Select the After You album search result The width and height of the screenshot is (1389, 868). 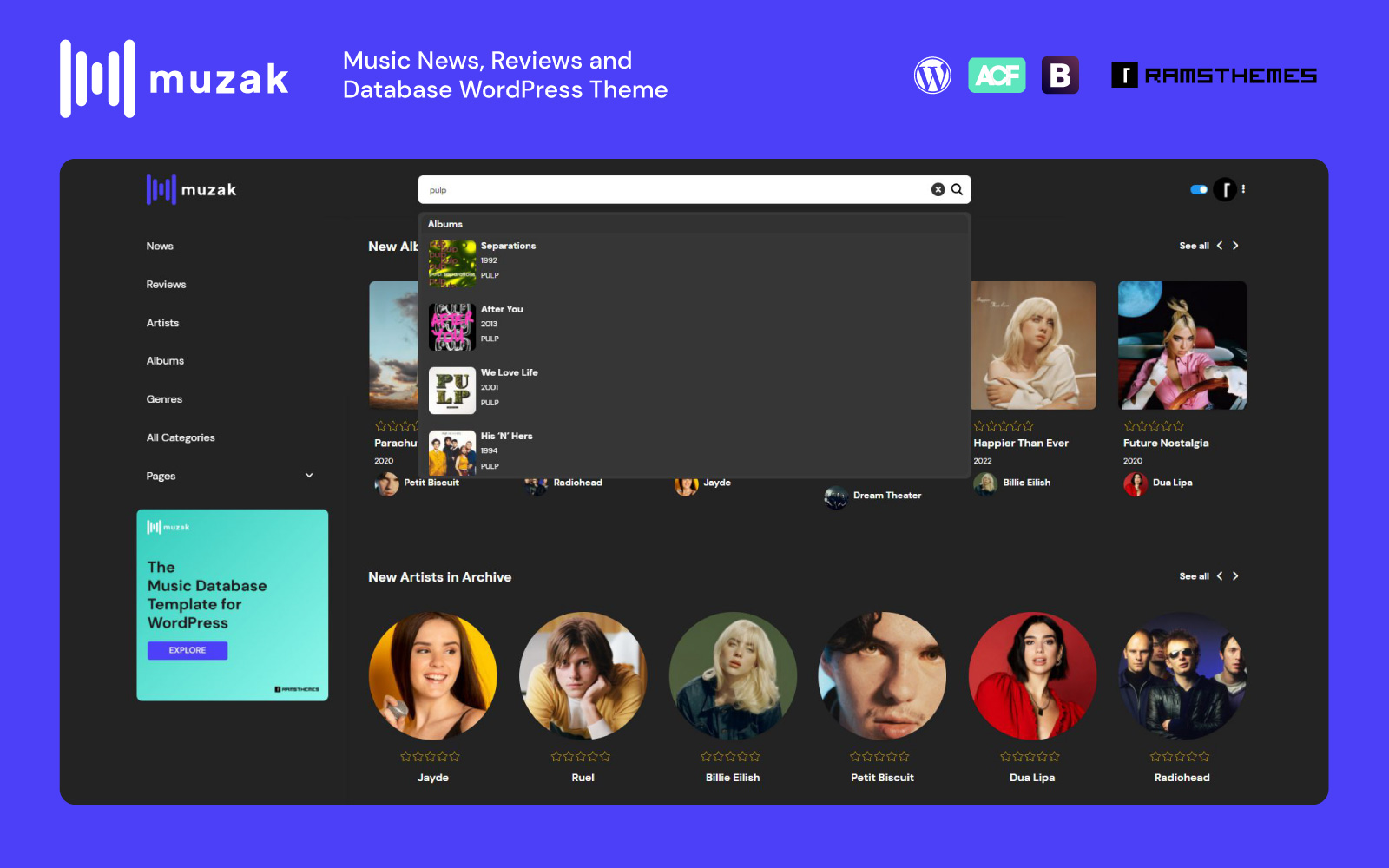[x=694, y=326]
